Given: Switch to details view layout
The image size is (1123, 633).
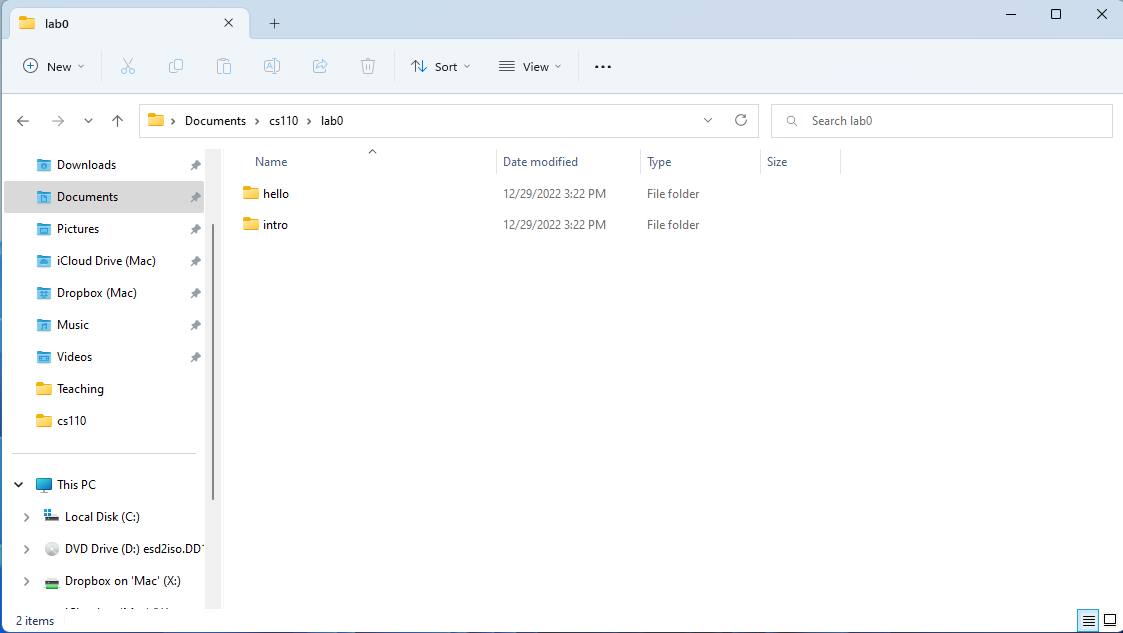Looking at the screenshot, I should pyautogui.click(x=1087, y=620).
